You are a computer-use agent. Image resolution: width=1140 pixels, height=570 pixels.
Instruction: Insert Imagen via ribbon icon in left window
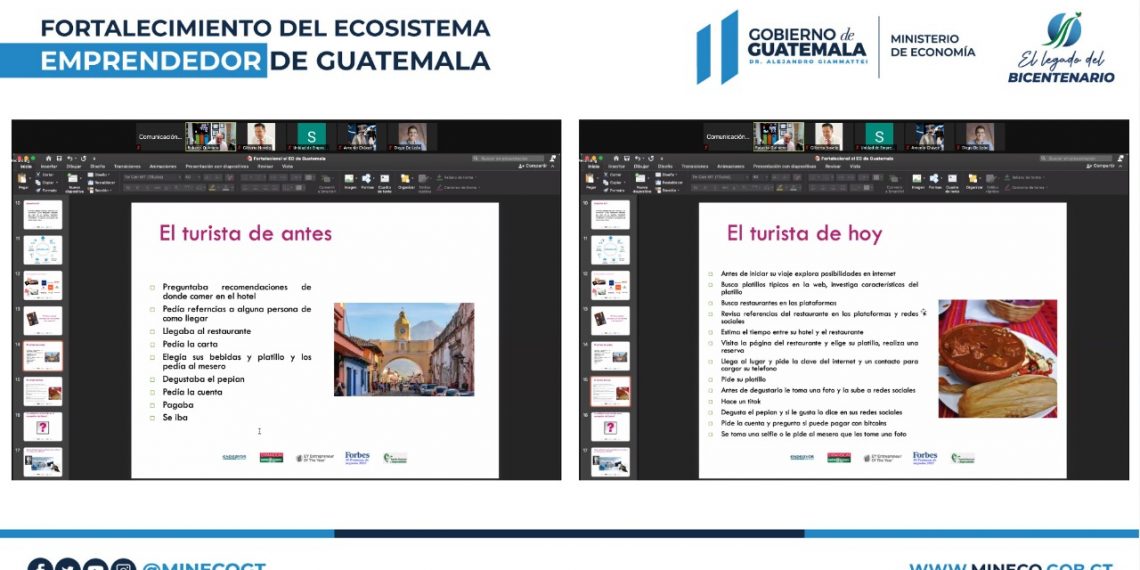click(350, 180)
